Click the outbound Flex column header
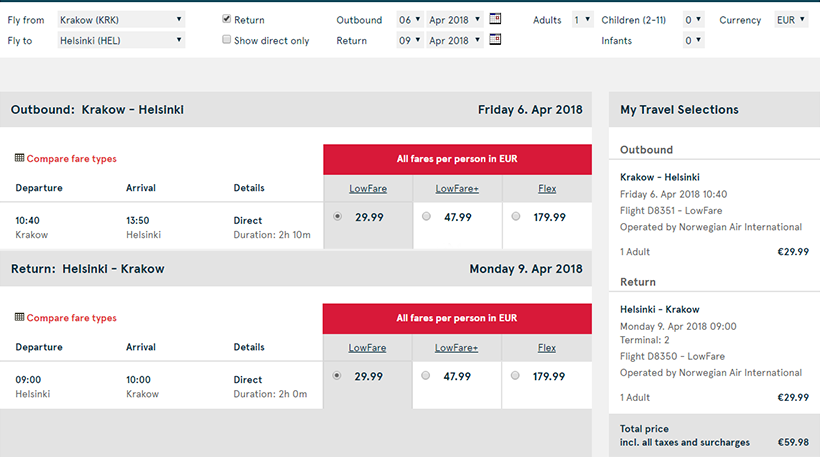The image size is (820, 457). point(547,188)
